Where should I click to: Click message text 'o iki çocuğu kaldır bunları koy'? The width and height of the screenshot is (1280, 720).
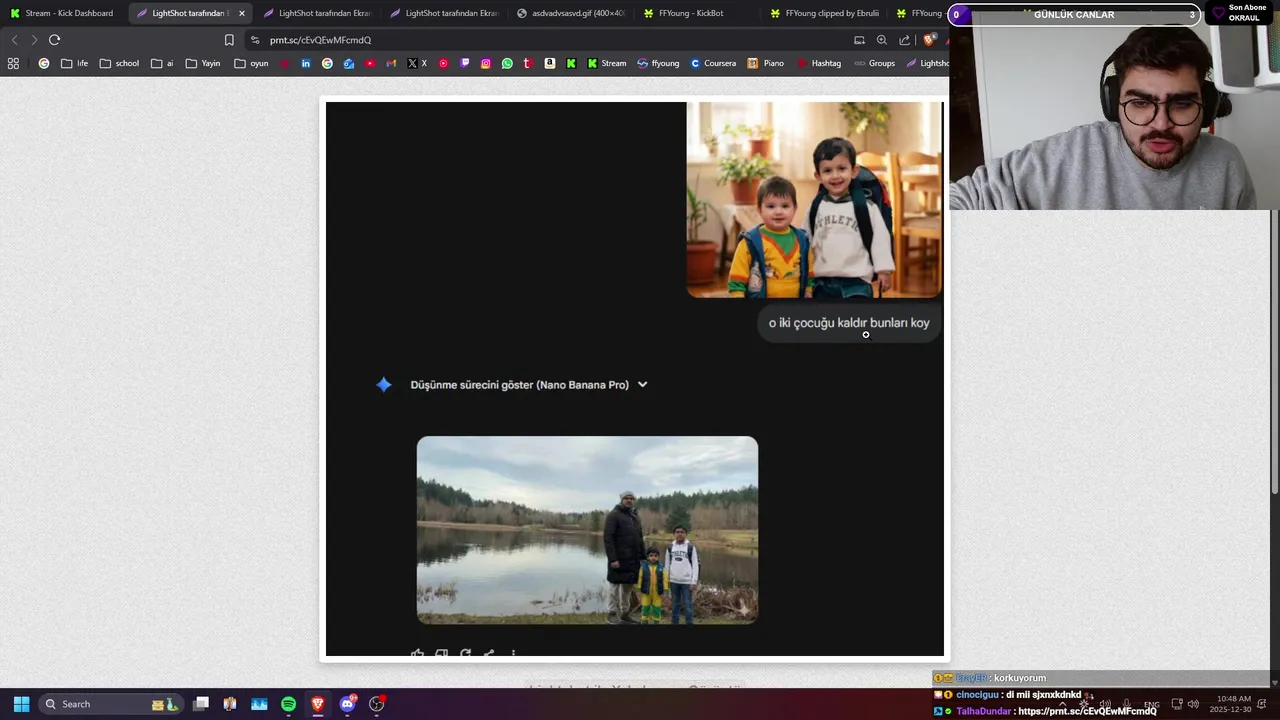[x=849, y=323]
